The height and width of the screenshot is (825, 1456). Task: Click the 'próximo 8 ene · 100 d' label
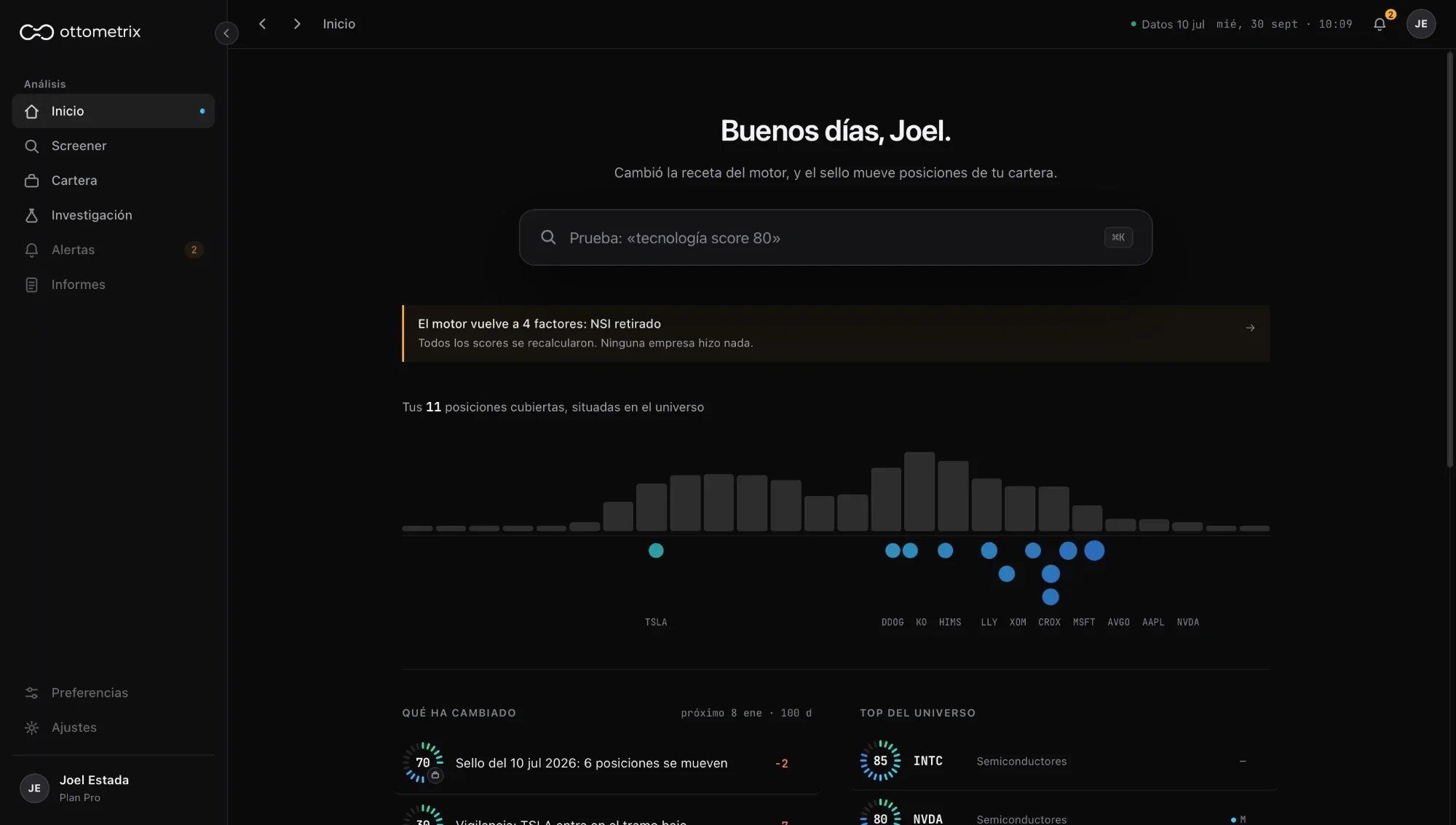click(x=746, y=714)
